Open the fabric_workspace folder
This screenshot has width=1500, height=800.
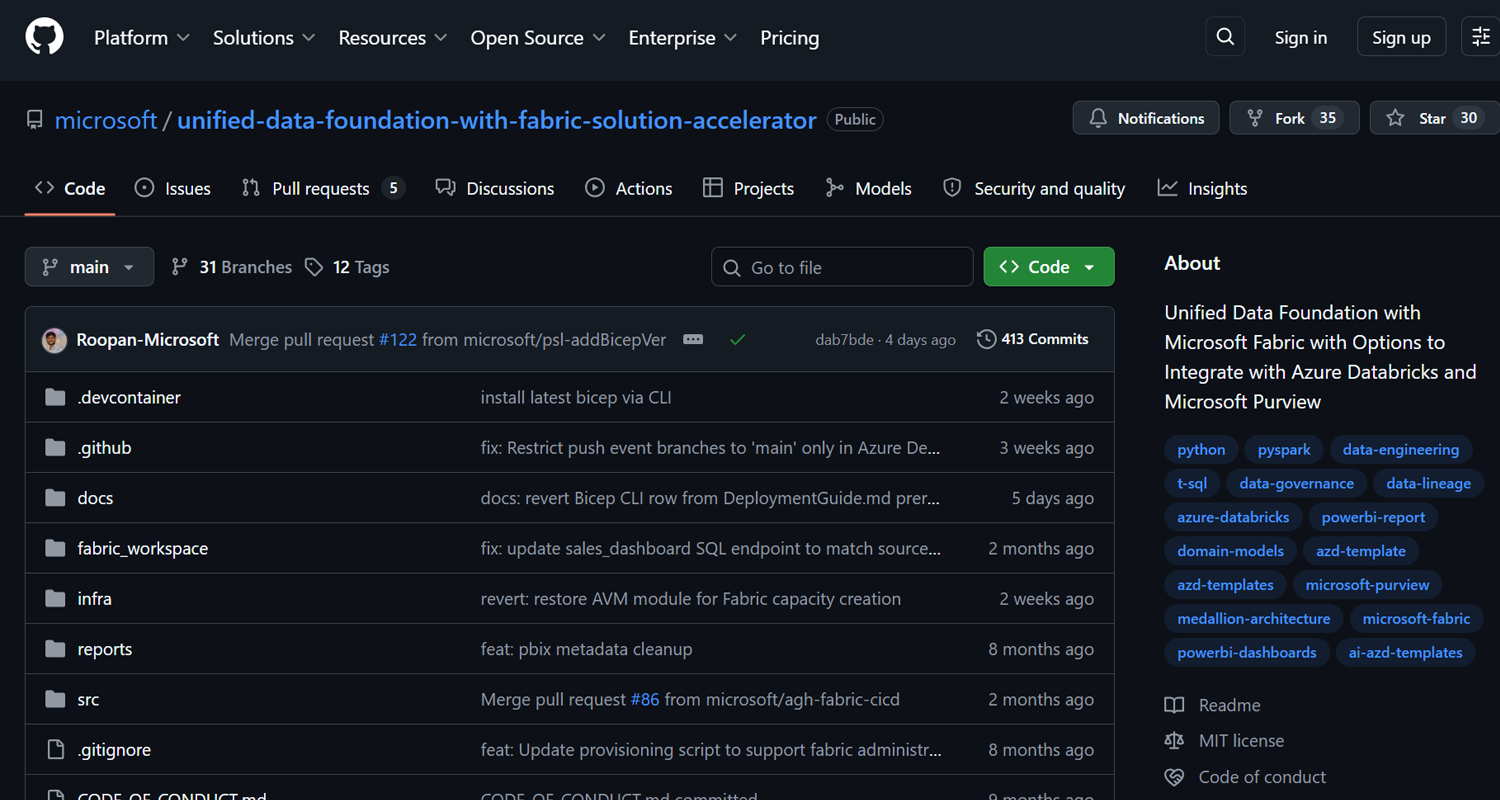pos(143,548)
